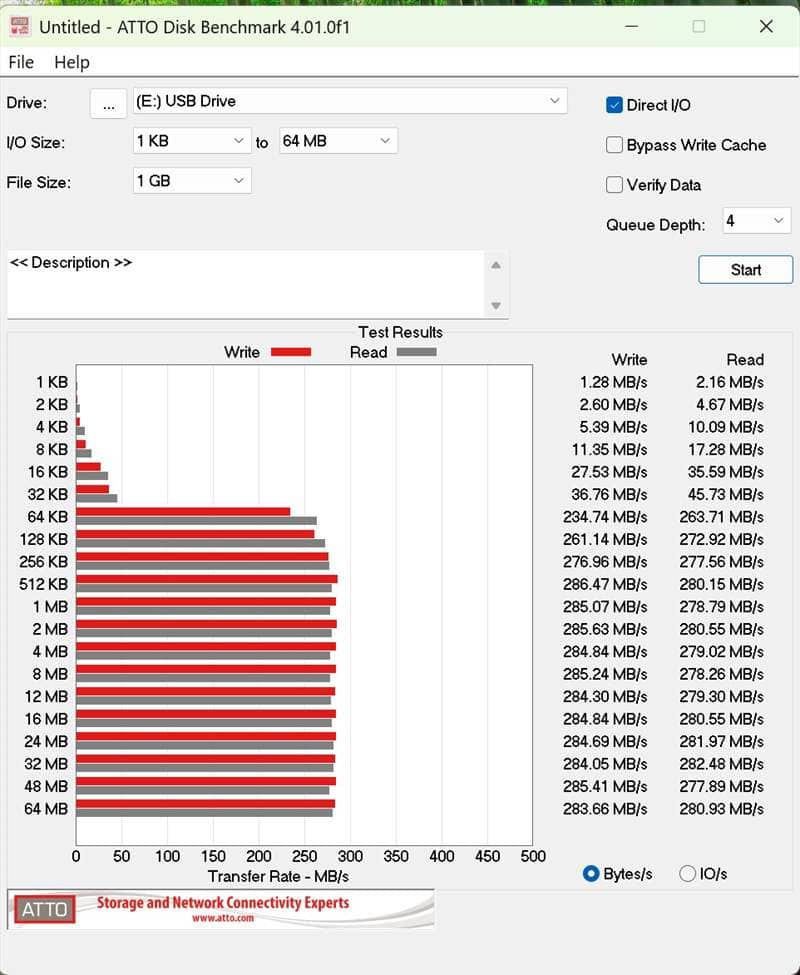Click the ATTO app icon in title bar
800x975 pixels.
(19, 26)
